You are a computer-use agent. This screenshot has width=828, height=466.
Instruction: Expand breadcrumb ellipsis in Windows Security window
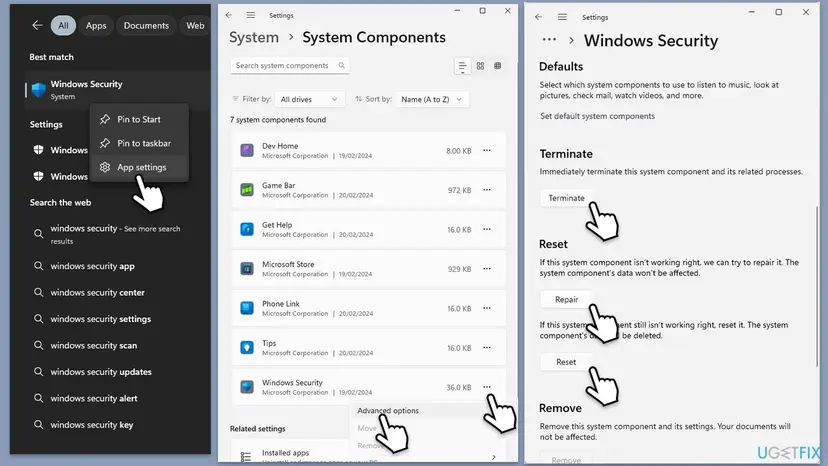[x=549, y=40]
